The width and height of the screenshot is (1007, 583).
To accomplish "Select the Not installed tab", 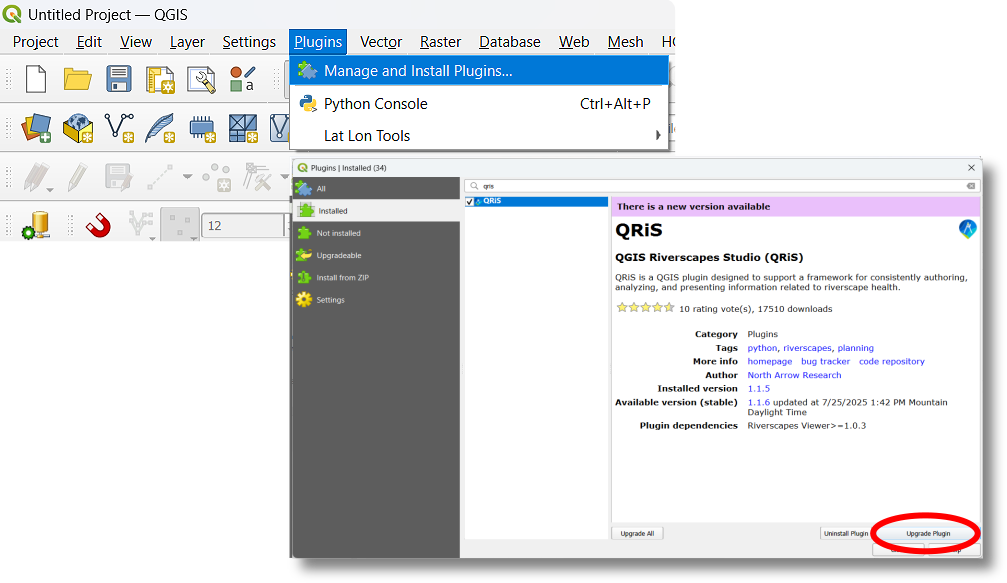I will (x=376, y=233).
